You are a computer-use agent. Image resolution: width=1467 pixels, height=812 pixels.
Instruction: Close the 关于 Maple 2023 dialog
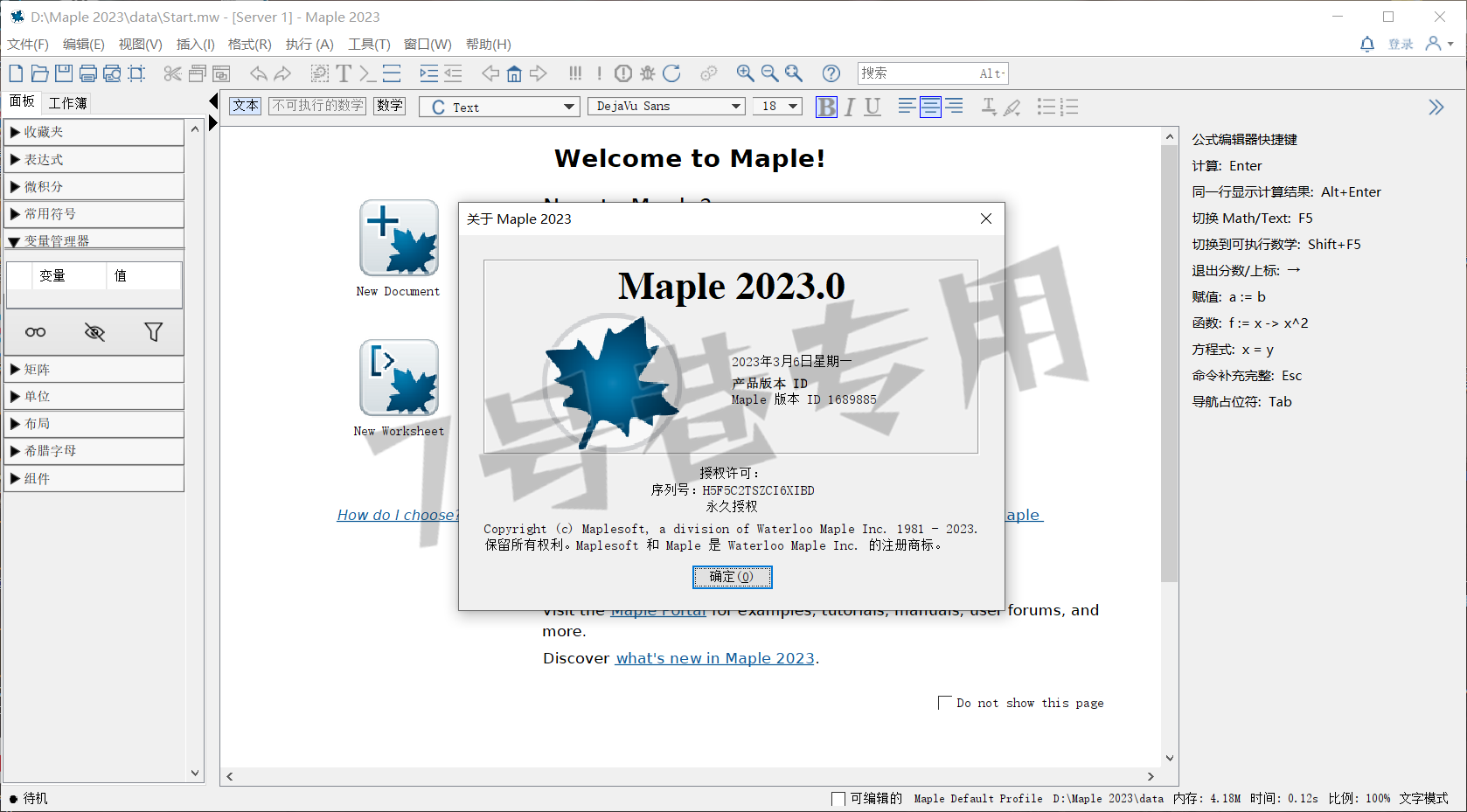coord(986,219)
